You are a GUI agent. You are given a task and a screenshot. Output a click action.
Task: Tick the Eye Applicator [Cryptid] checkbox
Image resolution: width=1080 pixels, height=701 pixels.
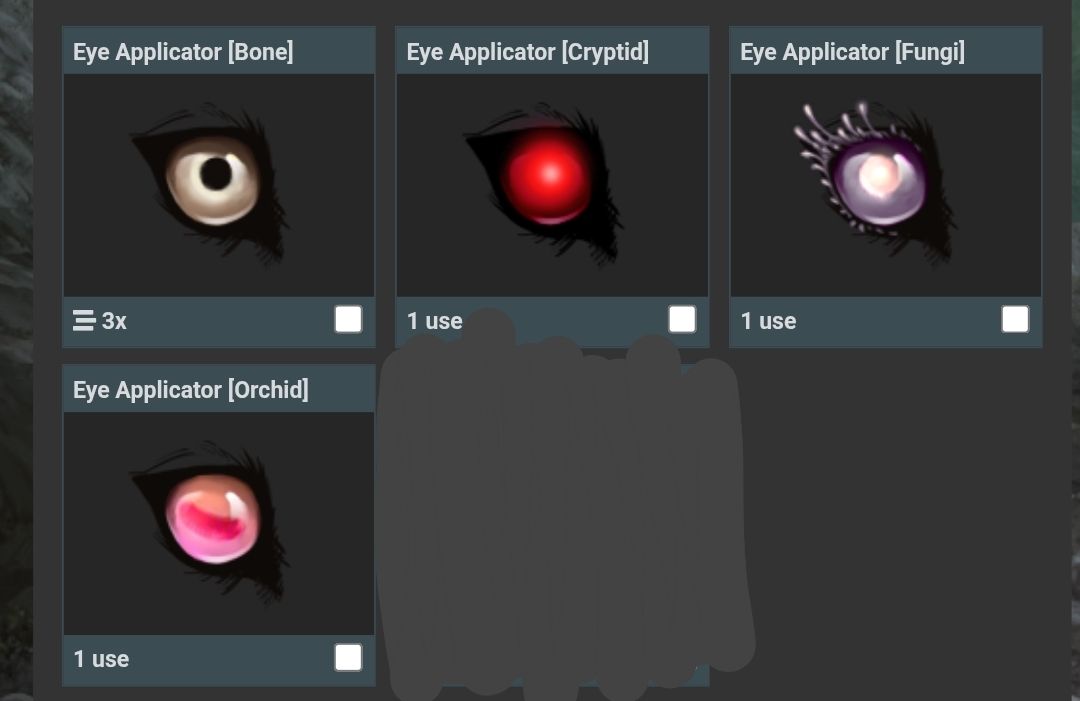682,320
